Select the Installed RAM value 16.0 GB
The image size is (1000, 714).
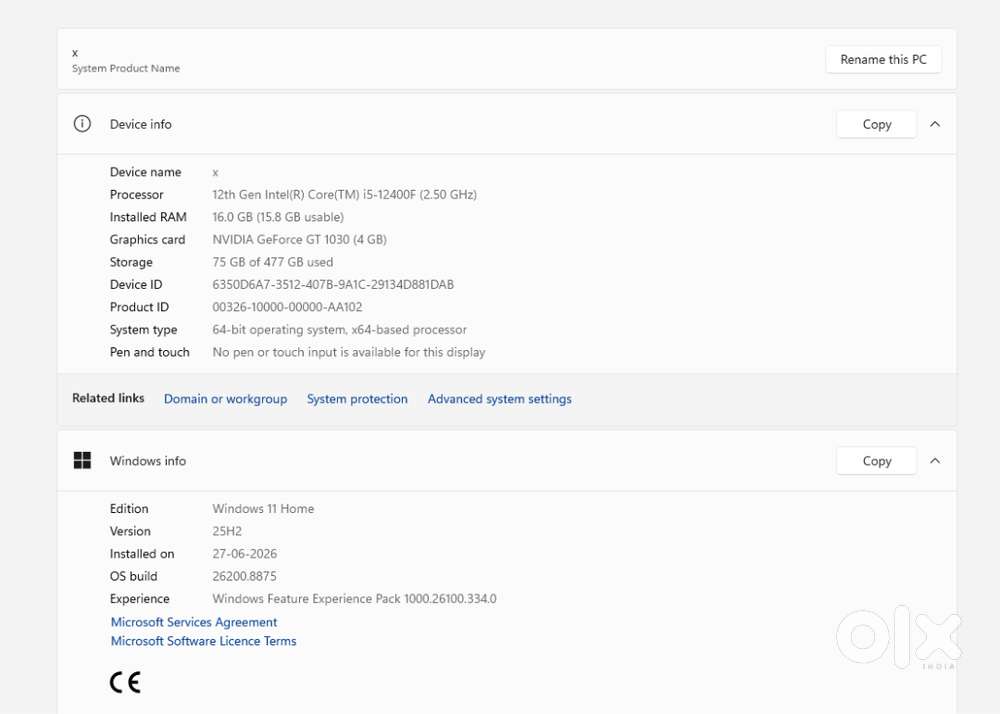click(x=278, y=217)
